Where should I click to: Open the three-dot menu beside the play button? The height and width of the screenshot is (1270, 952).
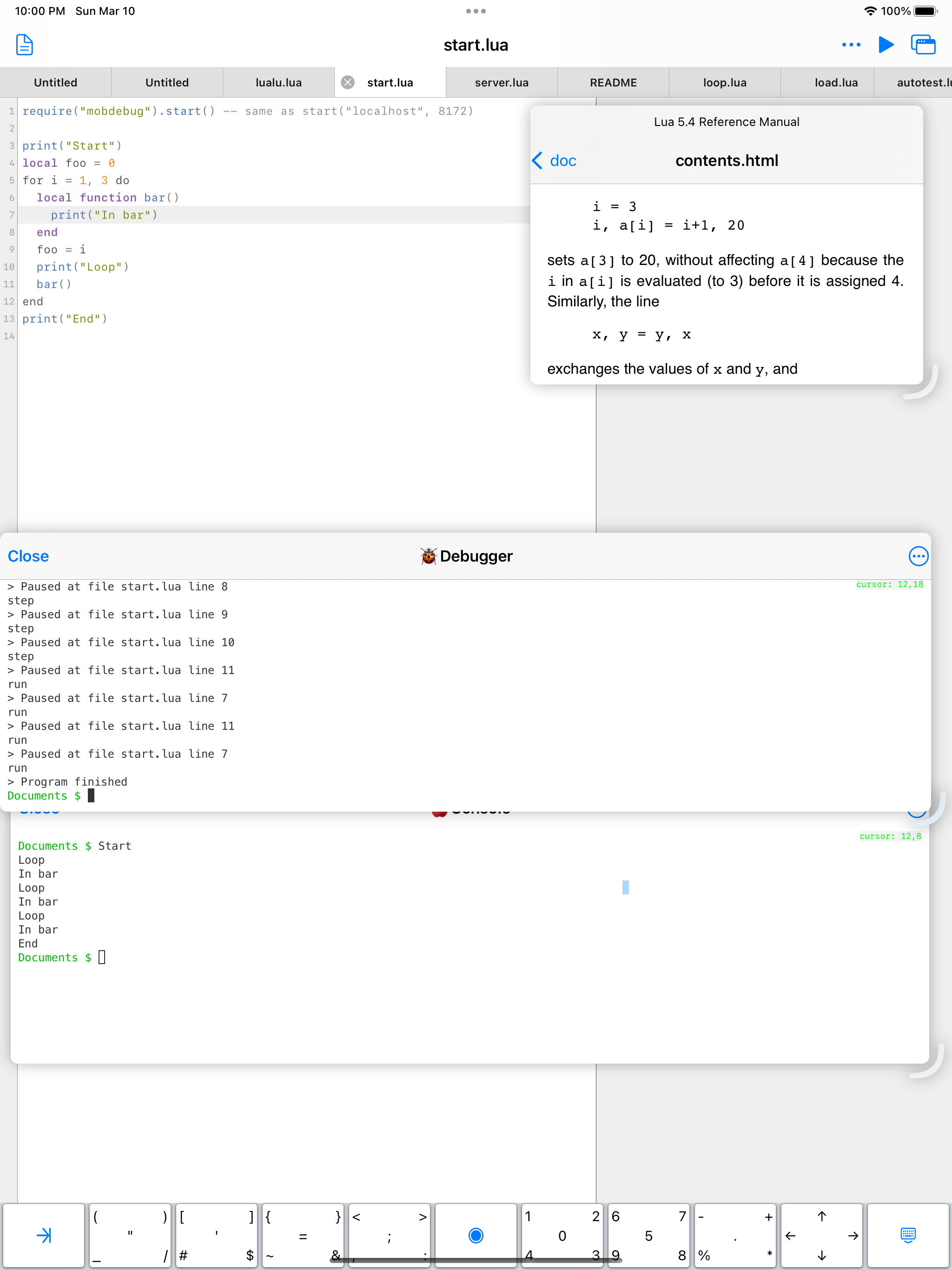[851, 45]
